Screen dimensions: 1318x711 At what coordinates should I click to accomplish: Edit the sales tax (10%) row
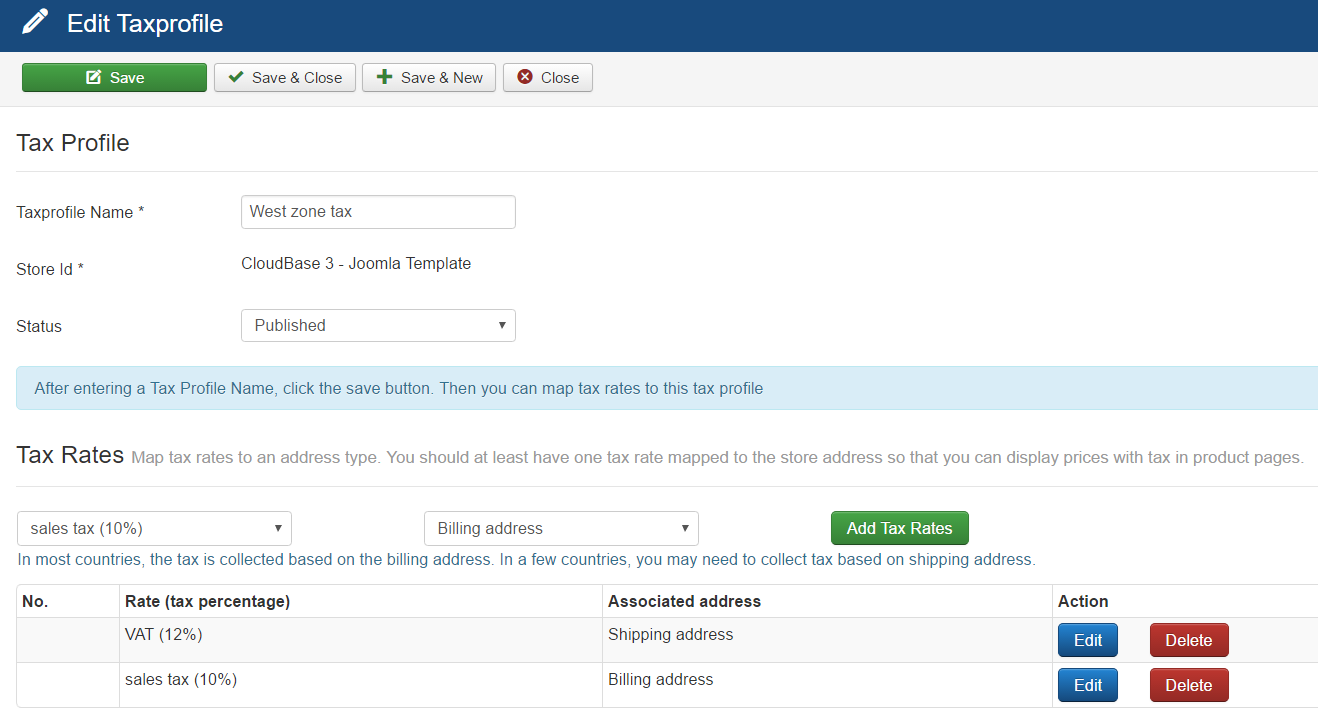pyautogui.click(x=1087, y=686)
